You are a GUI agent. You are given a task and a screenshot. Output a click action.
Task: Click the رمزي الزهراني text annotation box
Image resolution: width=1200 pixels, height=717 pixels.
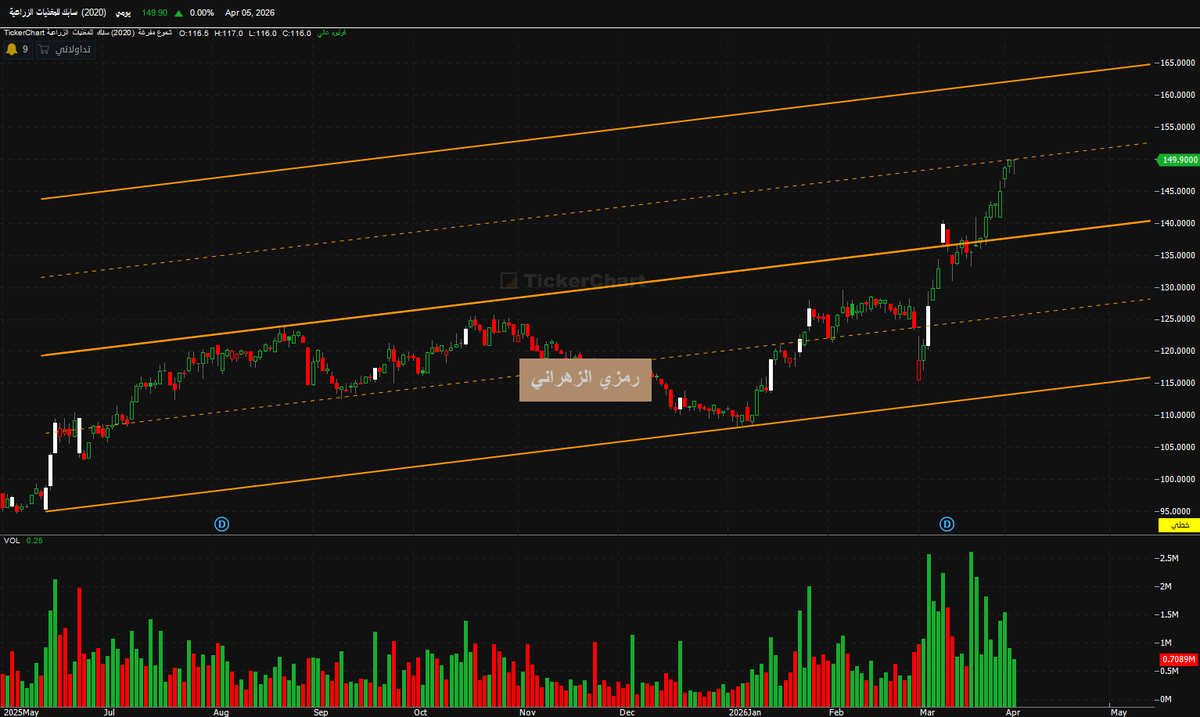click(x=585, y=380)
